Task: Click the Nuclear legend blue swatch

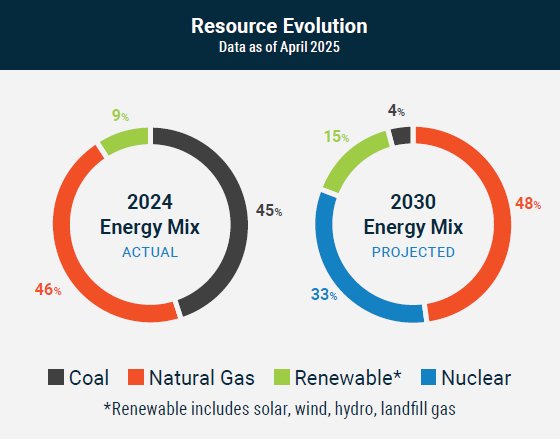Action: 428,377
